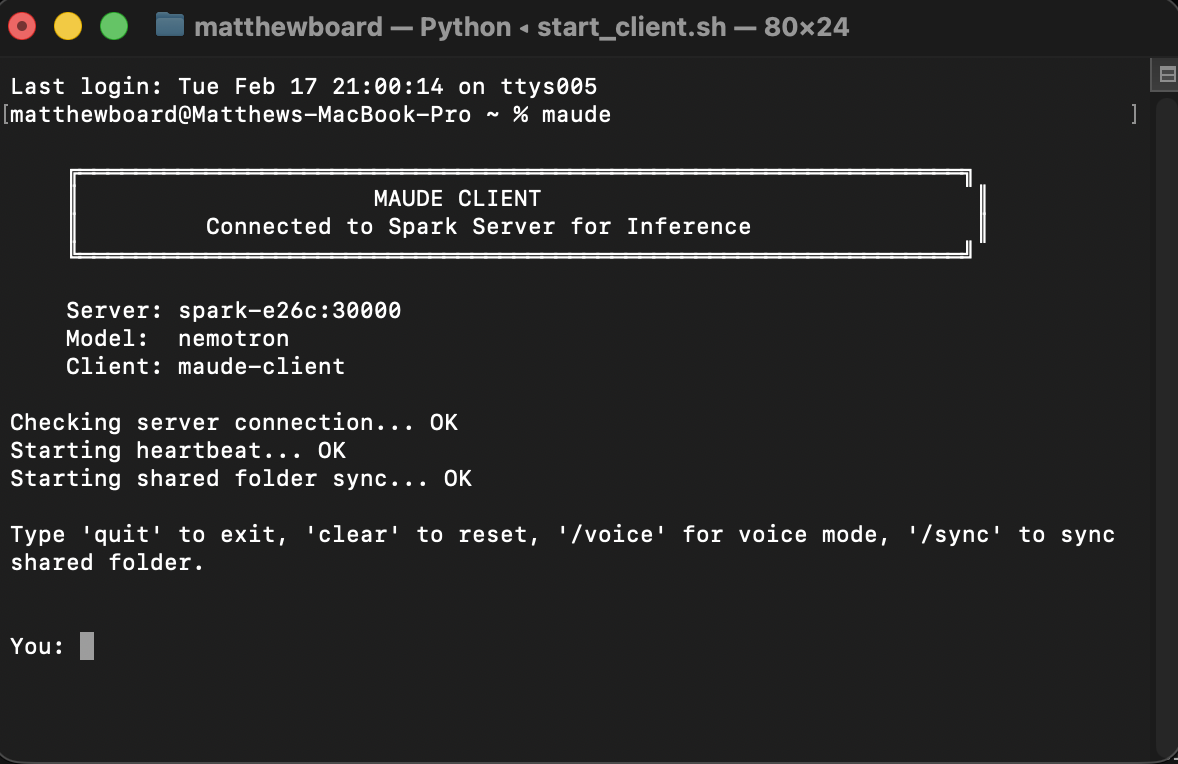
Task: Click the maude-client client name
Action: coord(261,366)
